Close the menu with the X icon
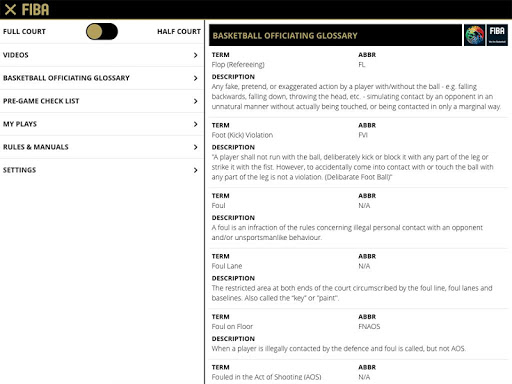 10,10
